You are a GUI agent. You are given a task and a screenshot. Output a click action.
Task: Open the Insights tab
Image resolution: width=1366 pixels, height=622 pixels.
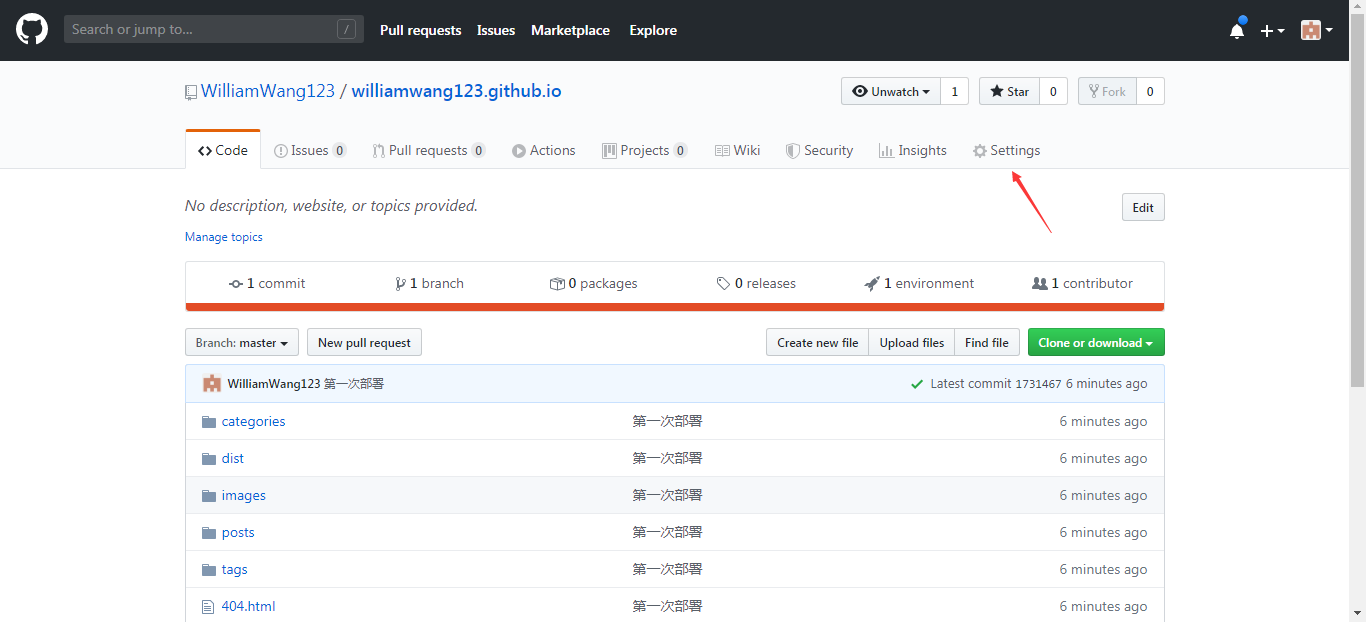(912, 150)
